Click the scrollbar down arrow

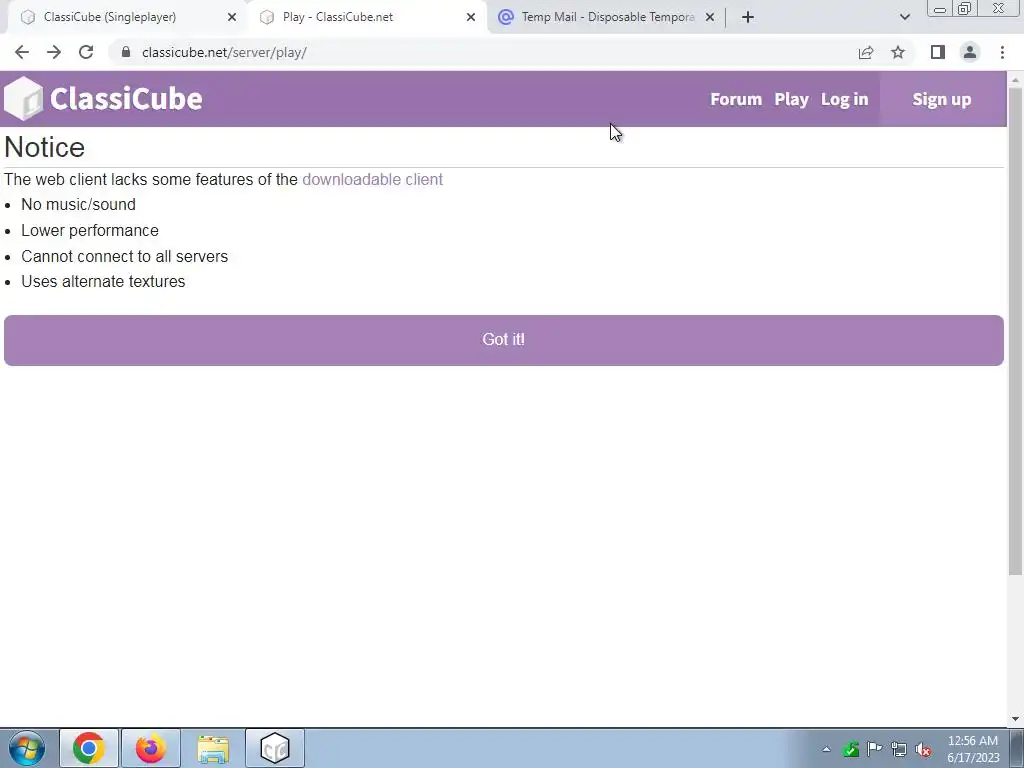1015,719
